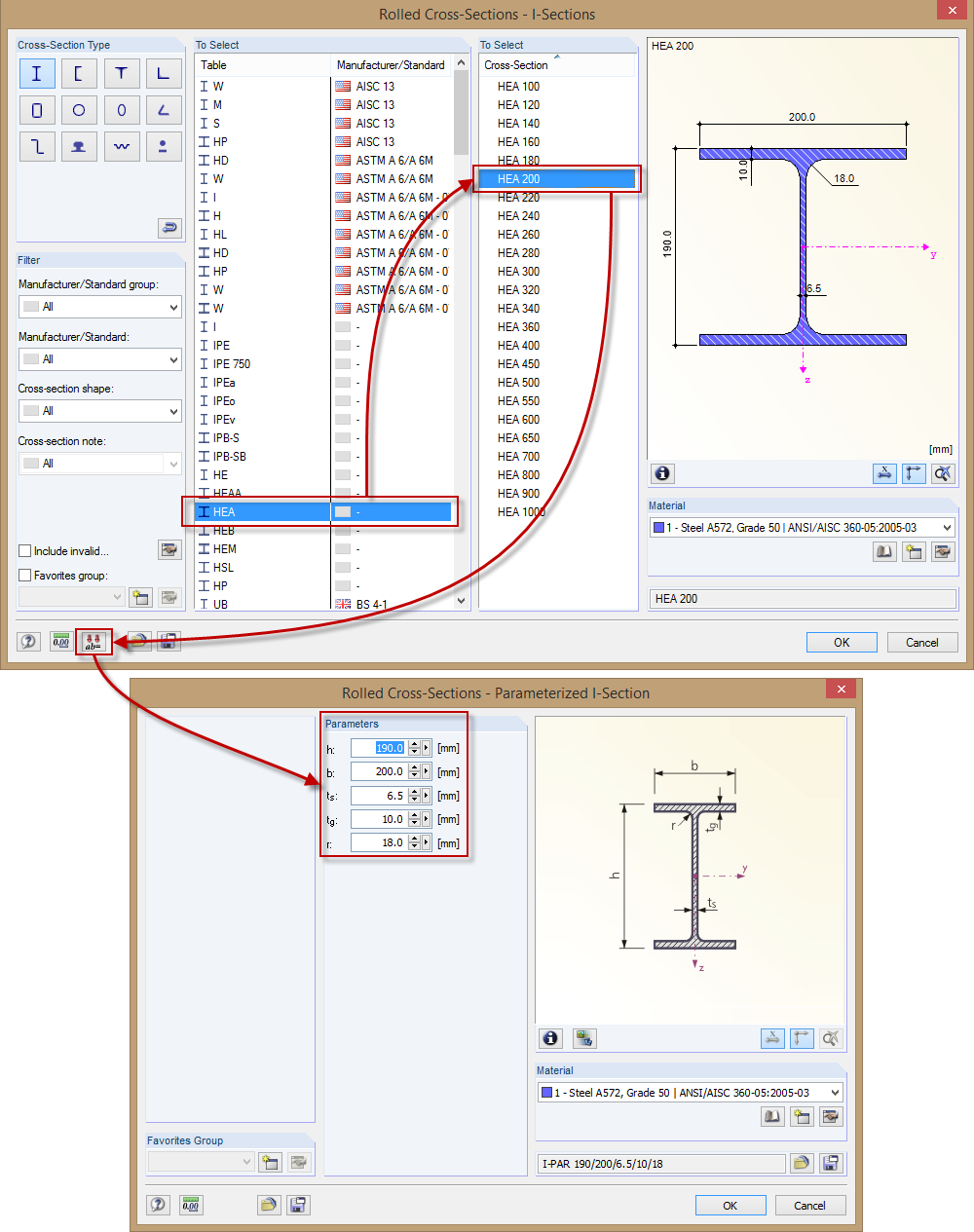
Task: Create new material in I-Sections dialog
Action: click(x=914, y=551)
